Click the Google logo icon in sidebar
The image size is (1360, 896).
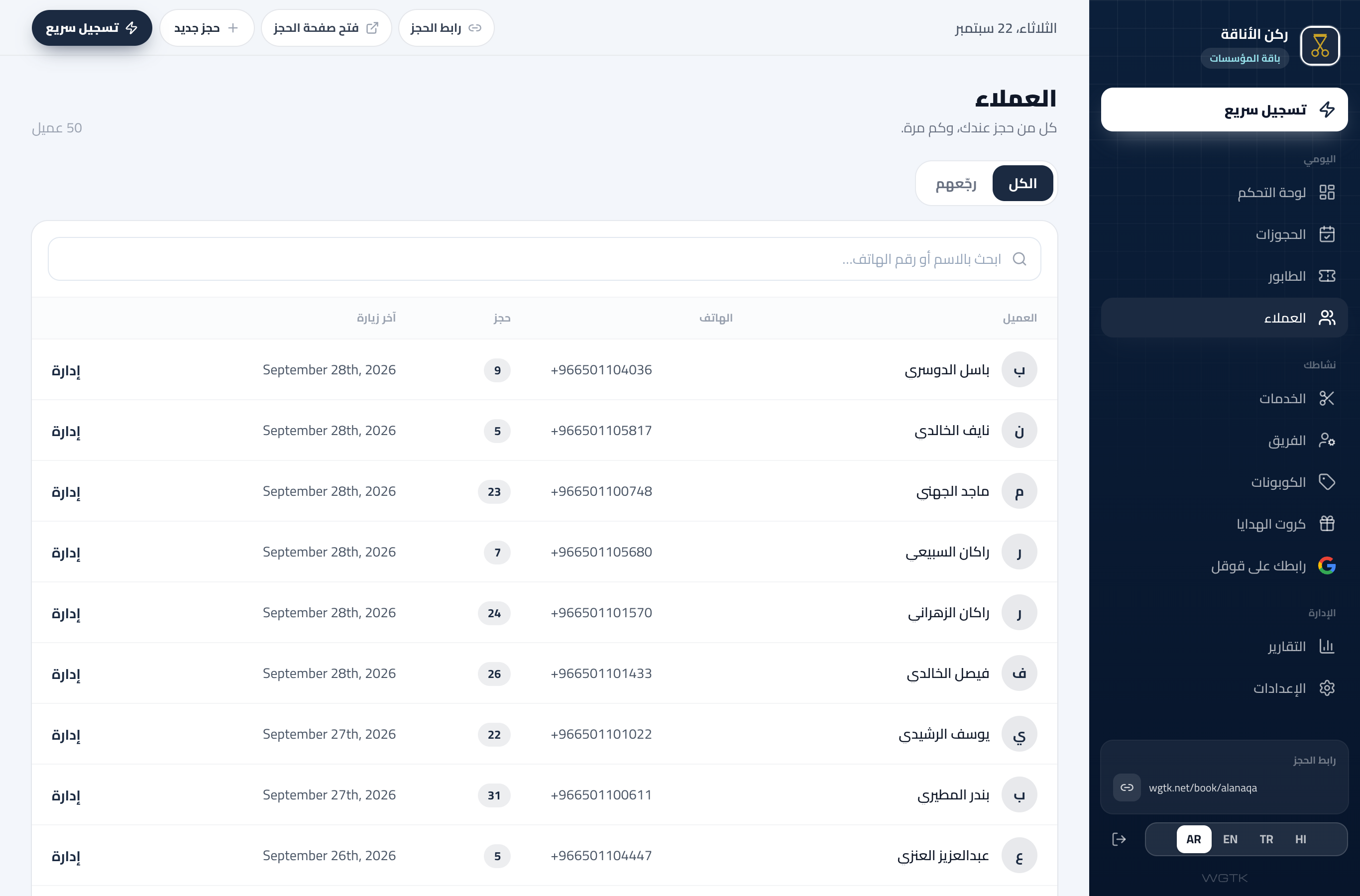pos(1327,565)
